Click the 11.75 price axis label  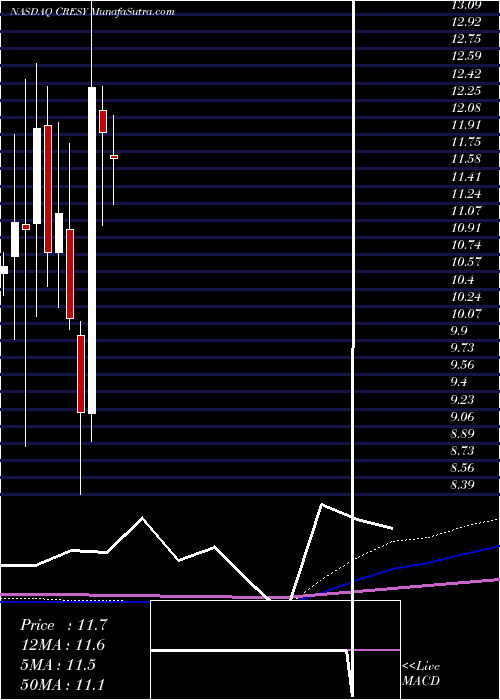(x=467, y=142)
